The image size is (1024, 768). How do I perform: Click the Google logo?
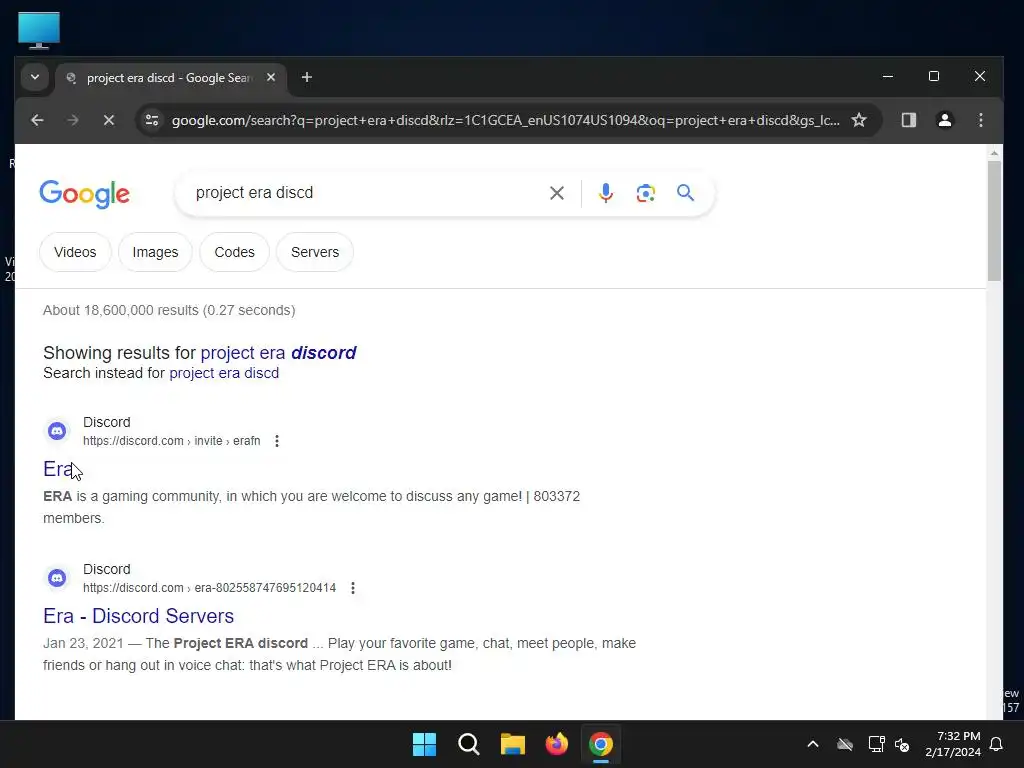pyautogui.click(x=85, y=193)
